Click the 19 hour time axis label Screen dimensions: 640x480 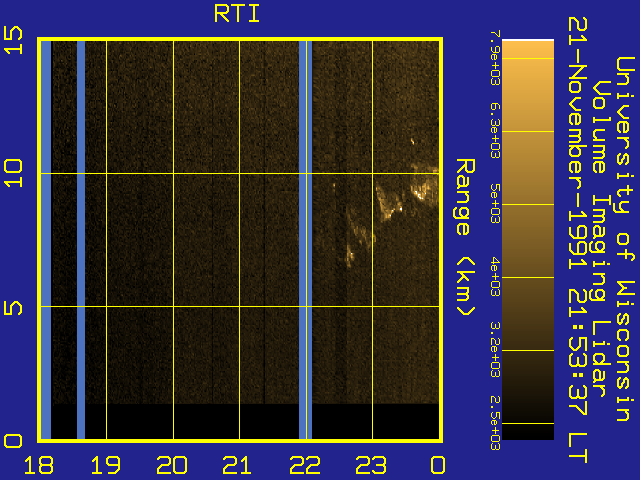pyautogui.click(x=106, y=465)
